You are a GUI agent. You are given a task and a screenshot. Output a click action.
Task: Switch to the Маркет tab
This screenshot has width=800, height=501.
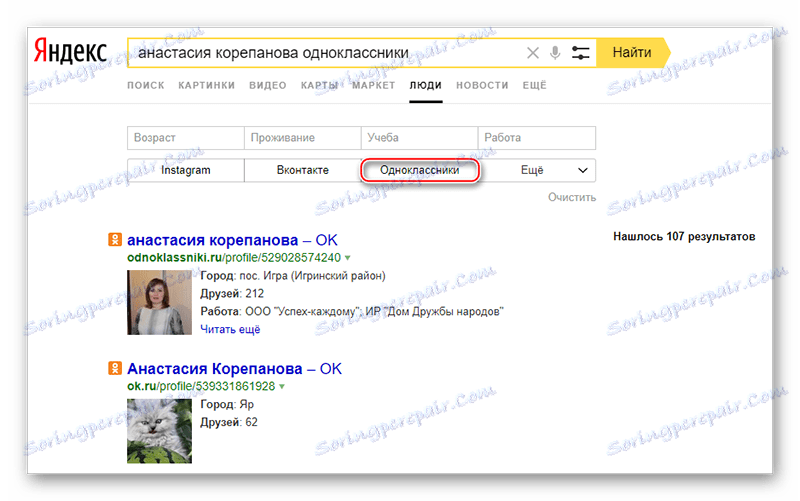(x=374, y=85)
